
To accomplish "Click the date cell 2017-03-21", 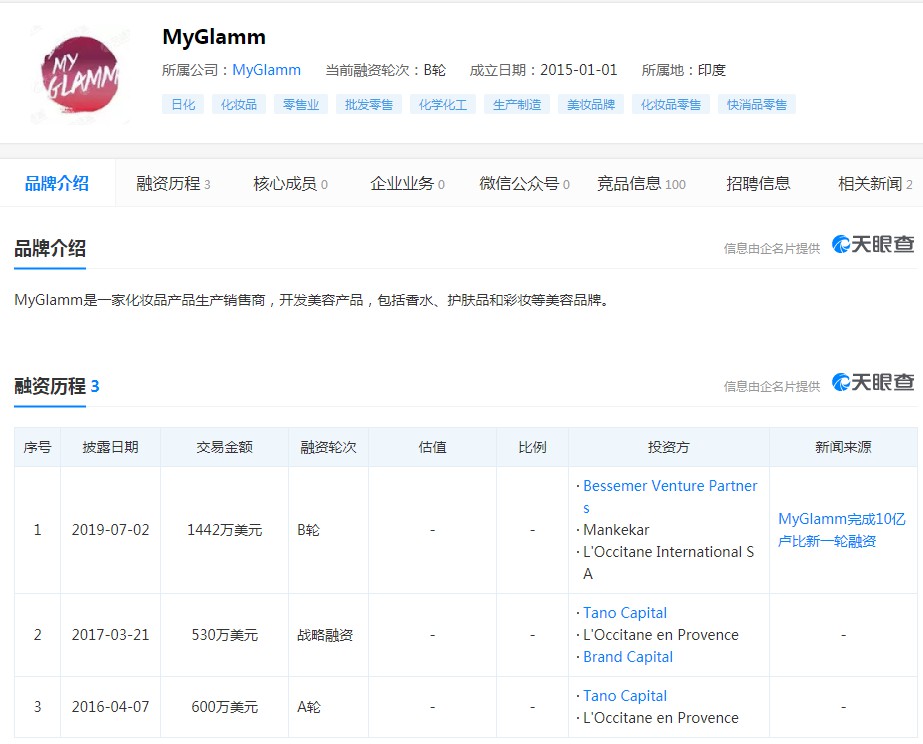I will point(111,635).
